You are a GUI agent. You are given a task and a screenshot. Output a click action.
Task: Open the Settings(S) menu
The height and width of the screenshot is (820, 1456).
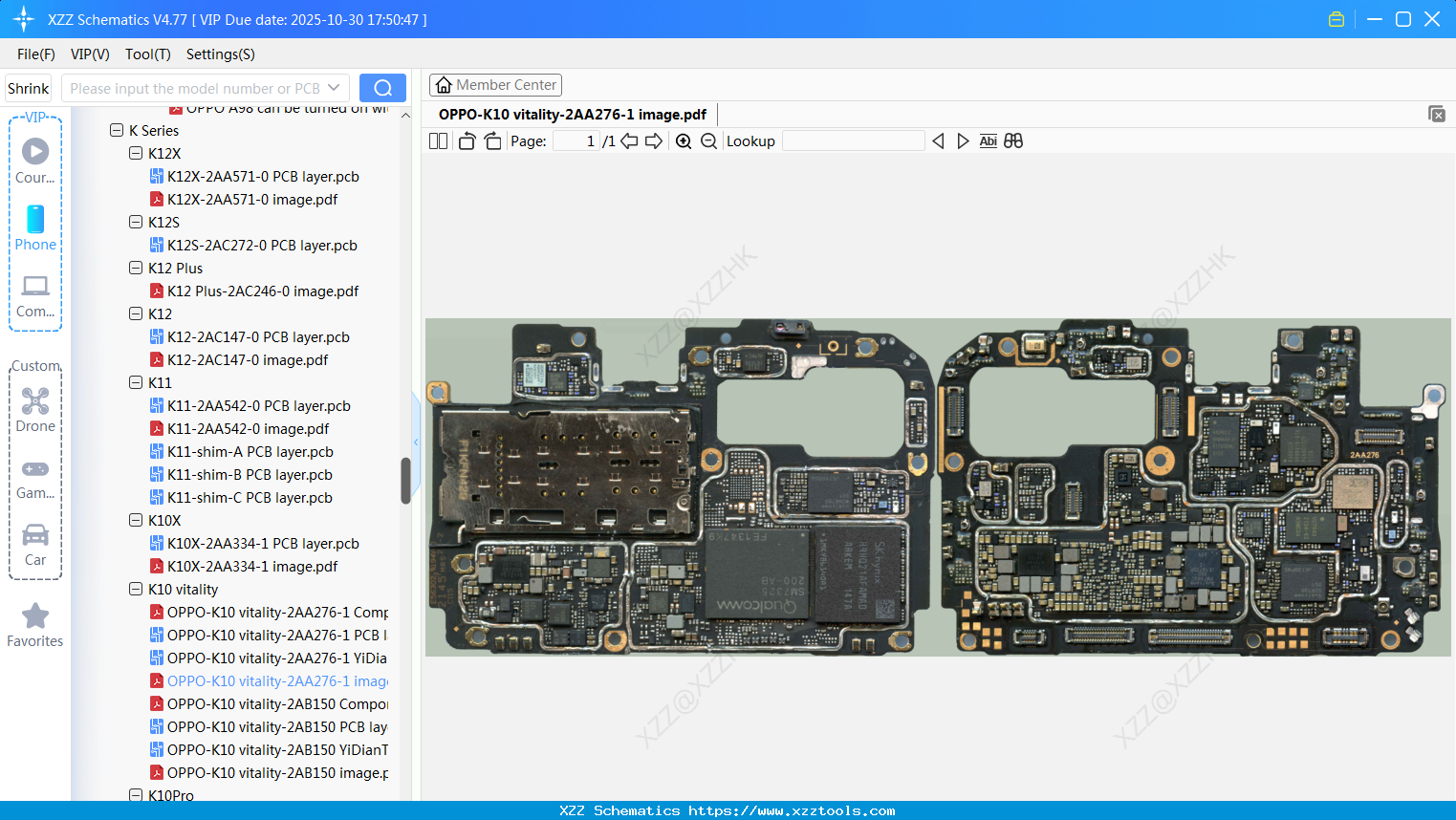tap(221, 54)
